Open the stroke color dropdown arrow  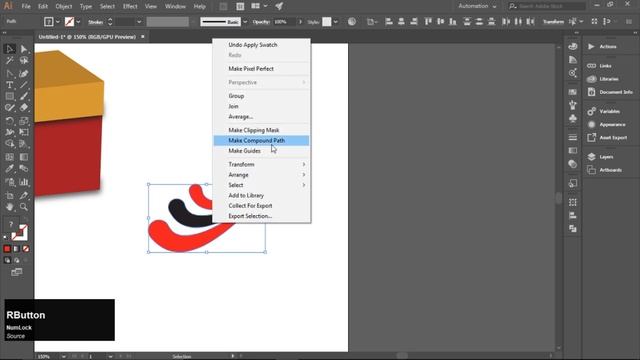pos(78,22)
